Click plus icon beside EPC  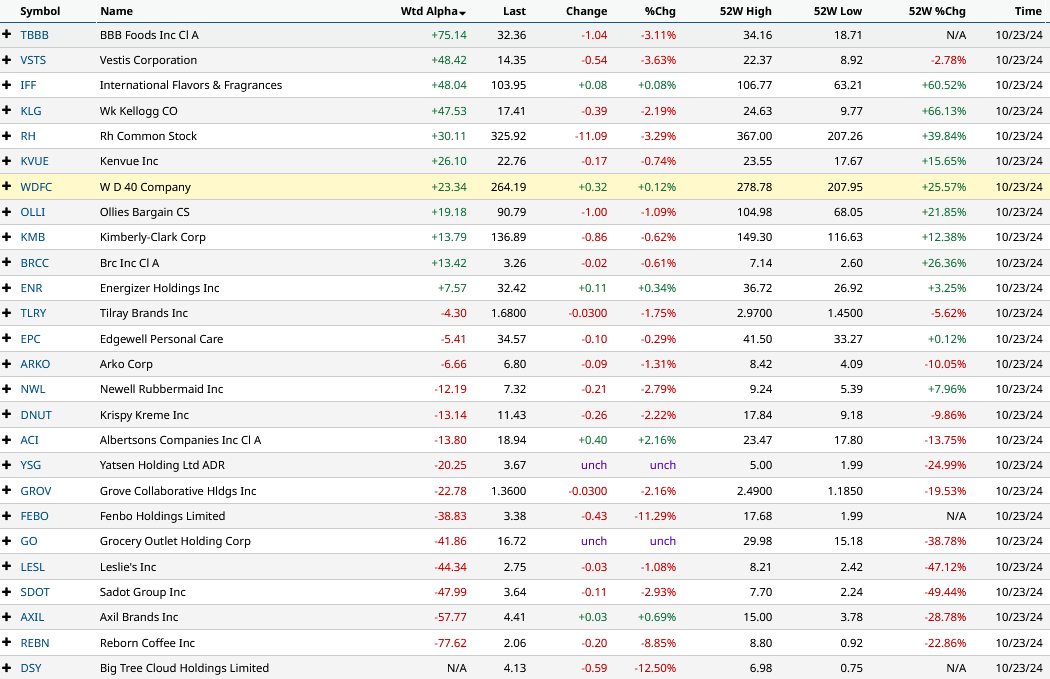click(x=7, y=338)
